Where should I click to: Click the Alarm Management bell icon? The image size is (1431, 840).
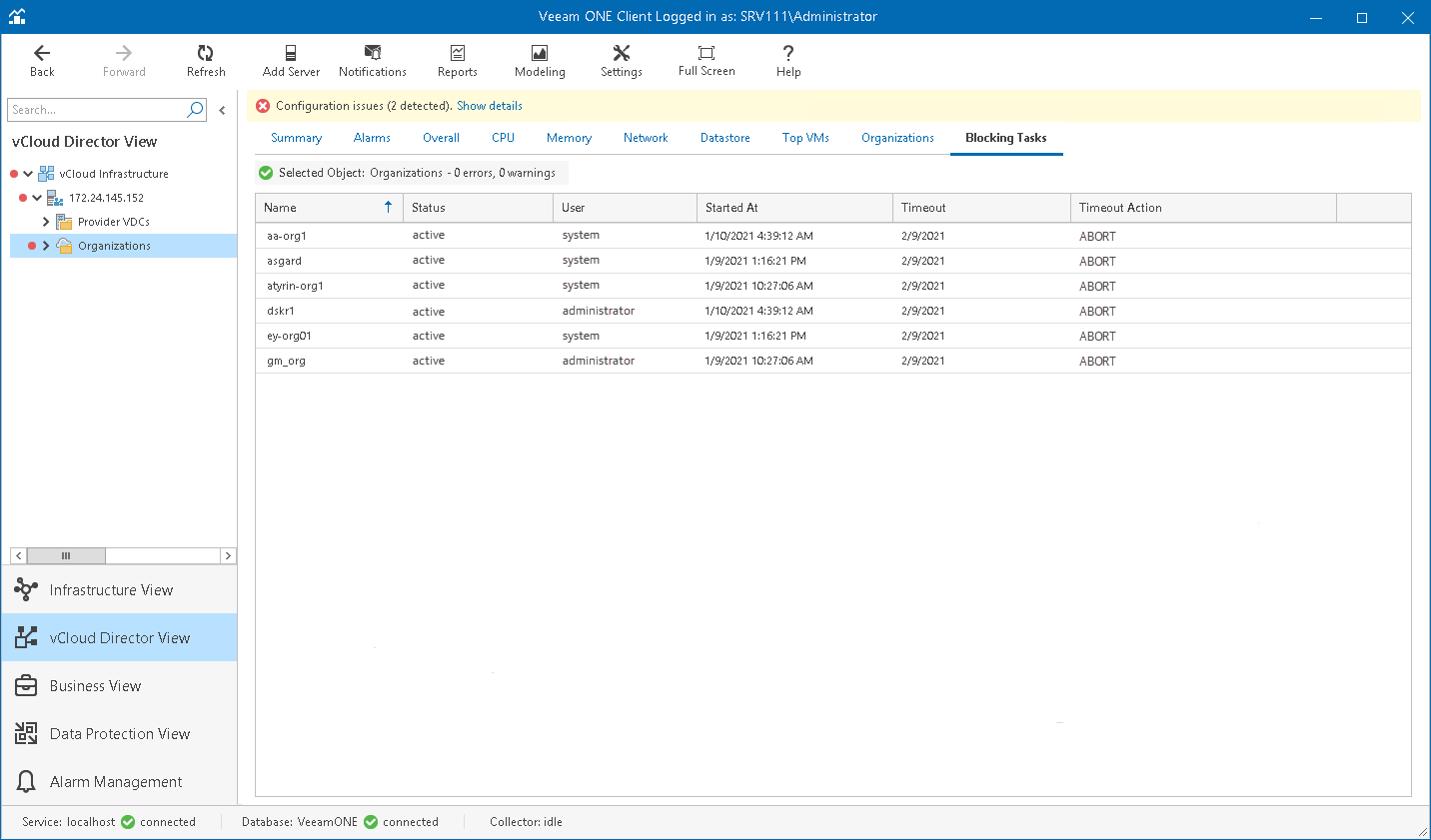[26, 782]
